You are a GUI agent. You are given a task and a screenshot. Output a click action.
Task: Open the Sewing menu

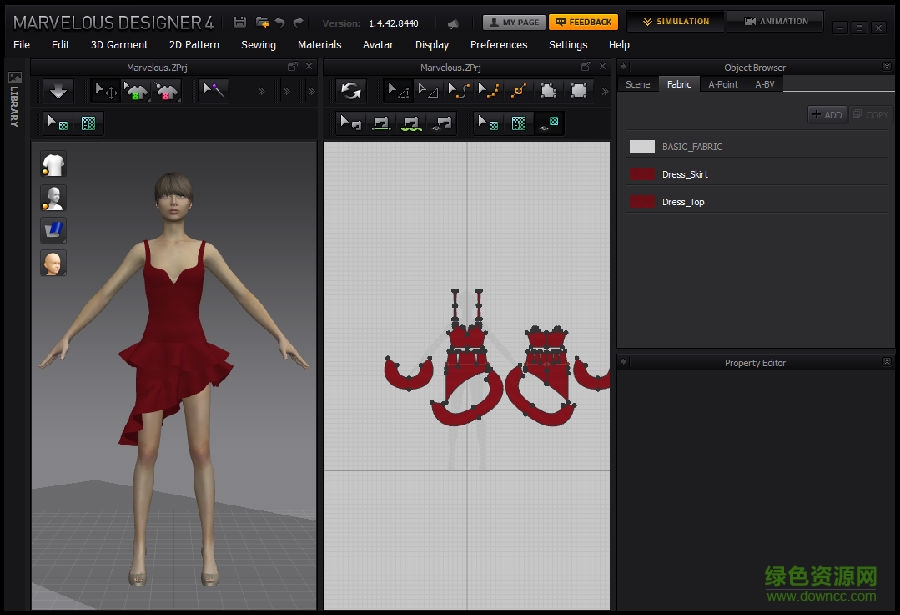[258, 45]
